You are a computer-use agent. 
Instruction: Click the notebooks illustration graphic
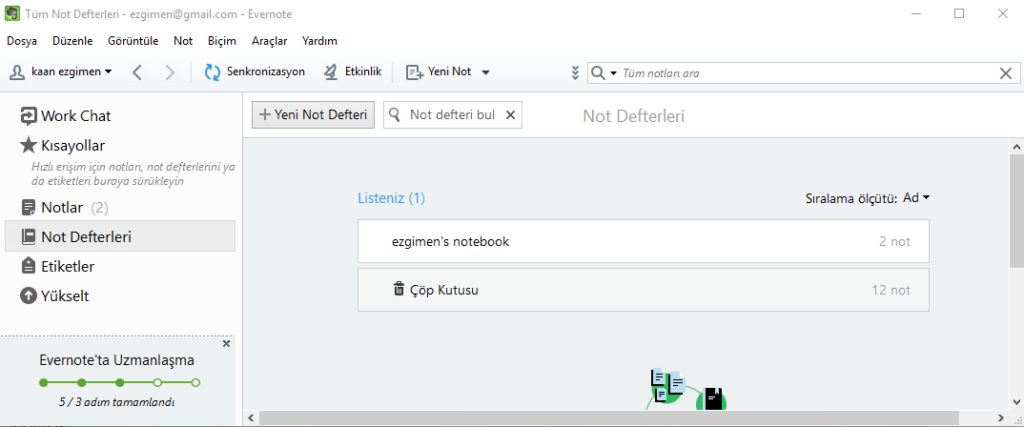[686, 389]
